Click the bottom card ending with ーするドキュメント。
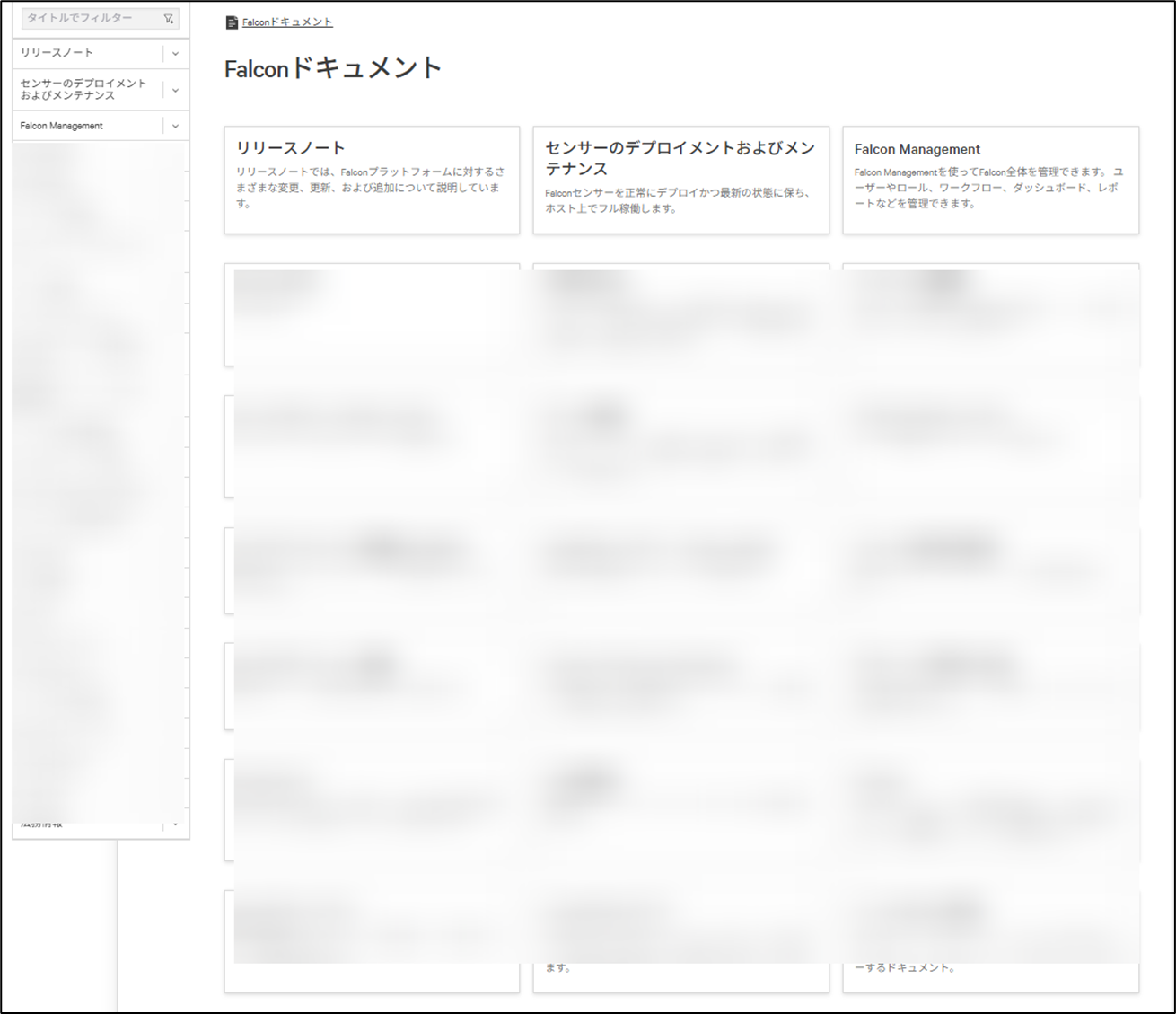The height and width of the screenshot is (1014, 1176). [x=904, y=968]
